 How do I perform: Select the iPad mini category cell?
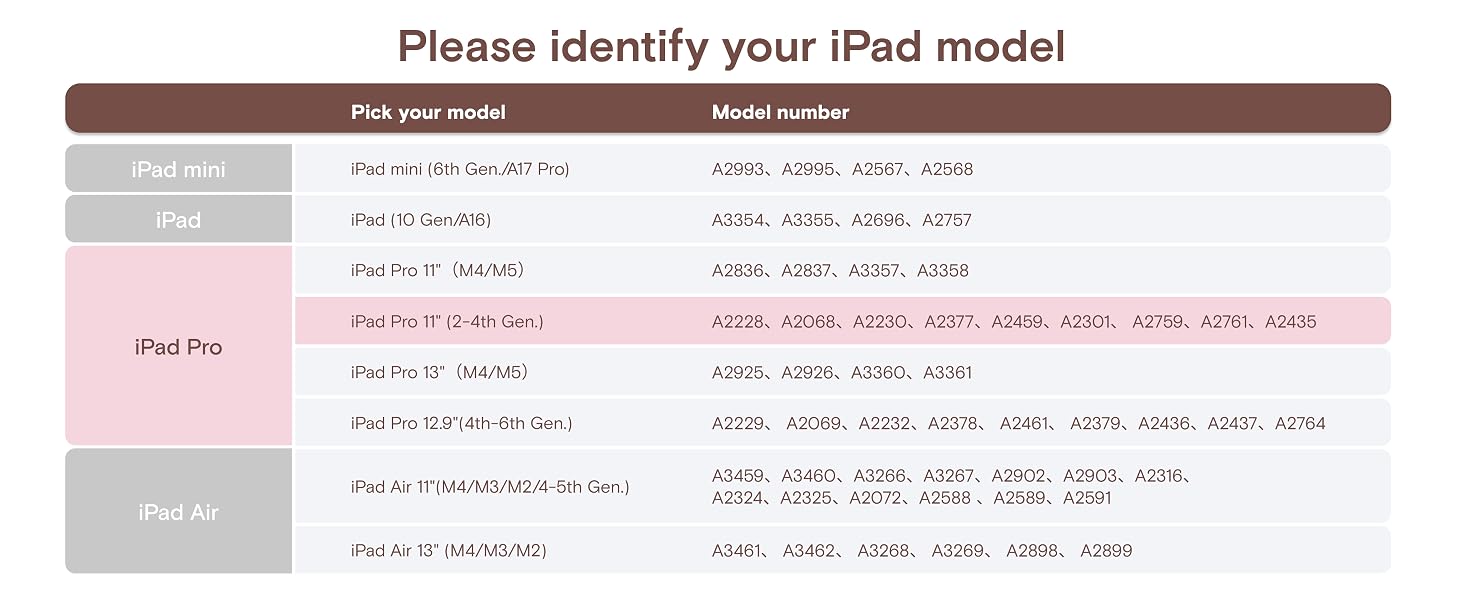click(x=178, y=168)
